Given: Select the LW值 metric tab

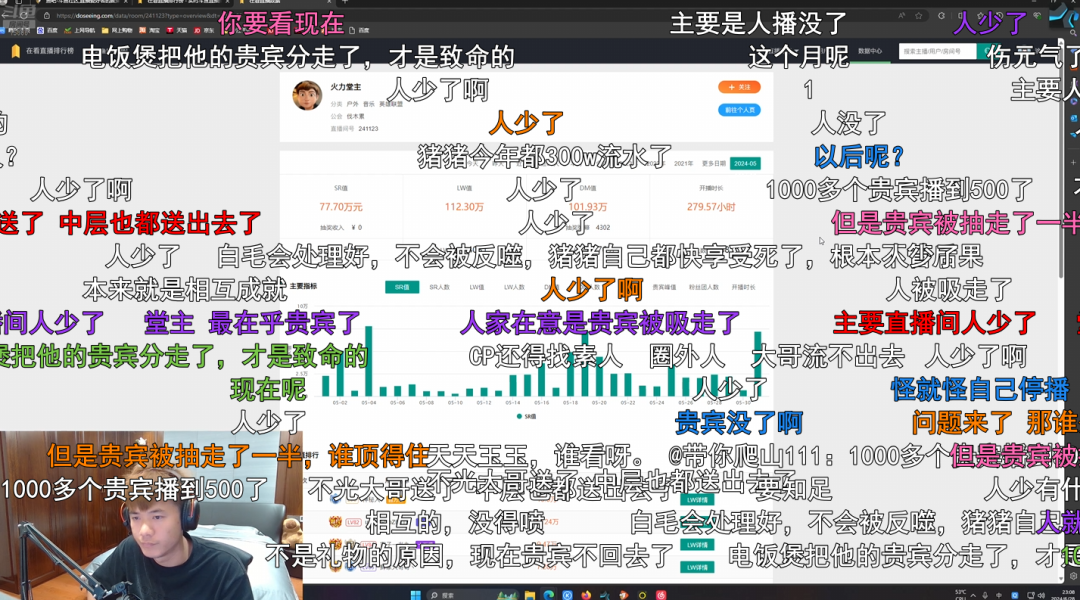Looking at the screenshot, I should pos(477,287).
